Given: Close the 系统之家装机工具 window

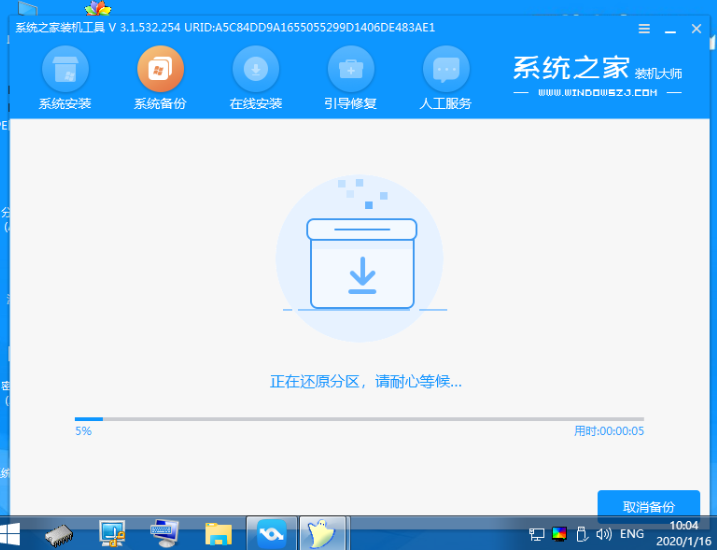Looking at the screenshot, I should (696, 29).
